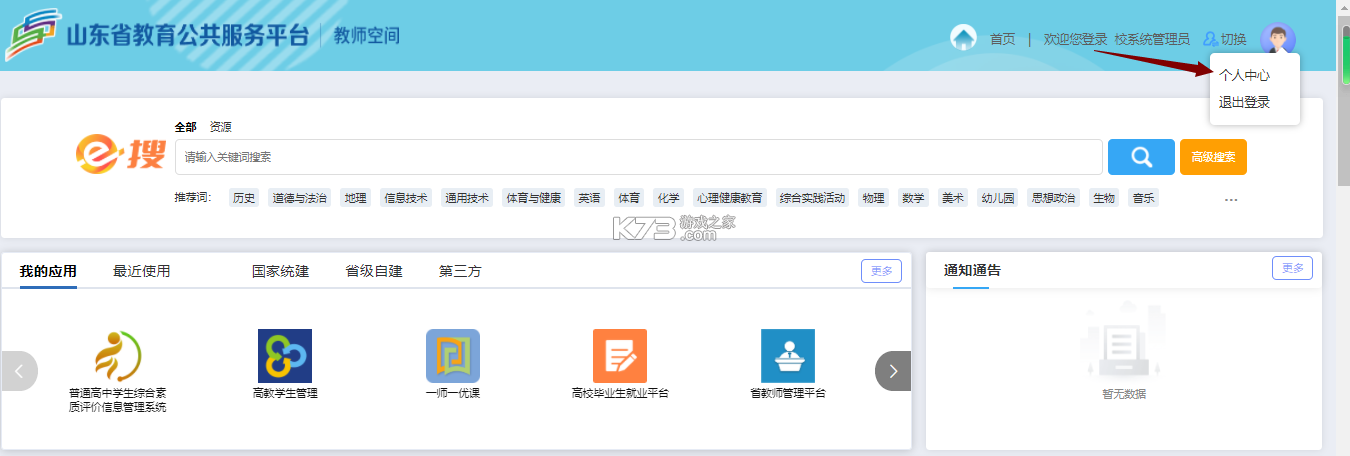Switch to 国家统建 tab
1350x456 pixels.
(x=280, y=271)
